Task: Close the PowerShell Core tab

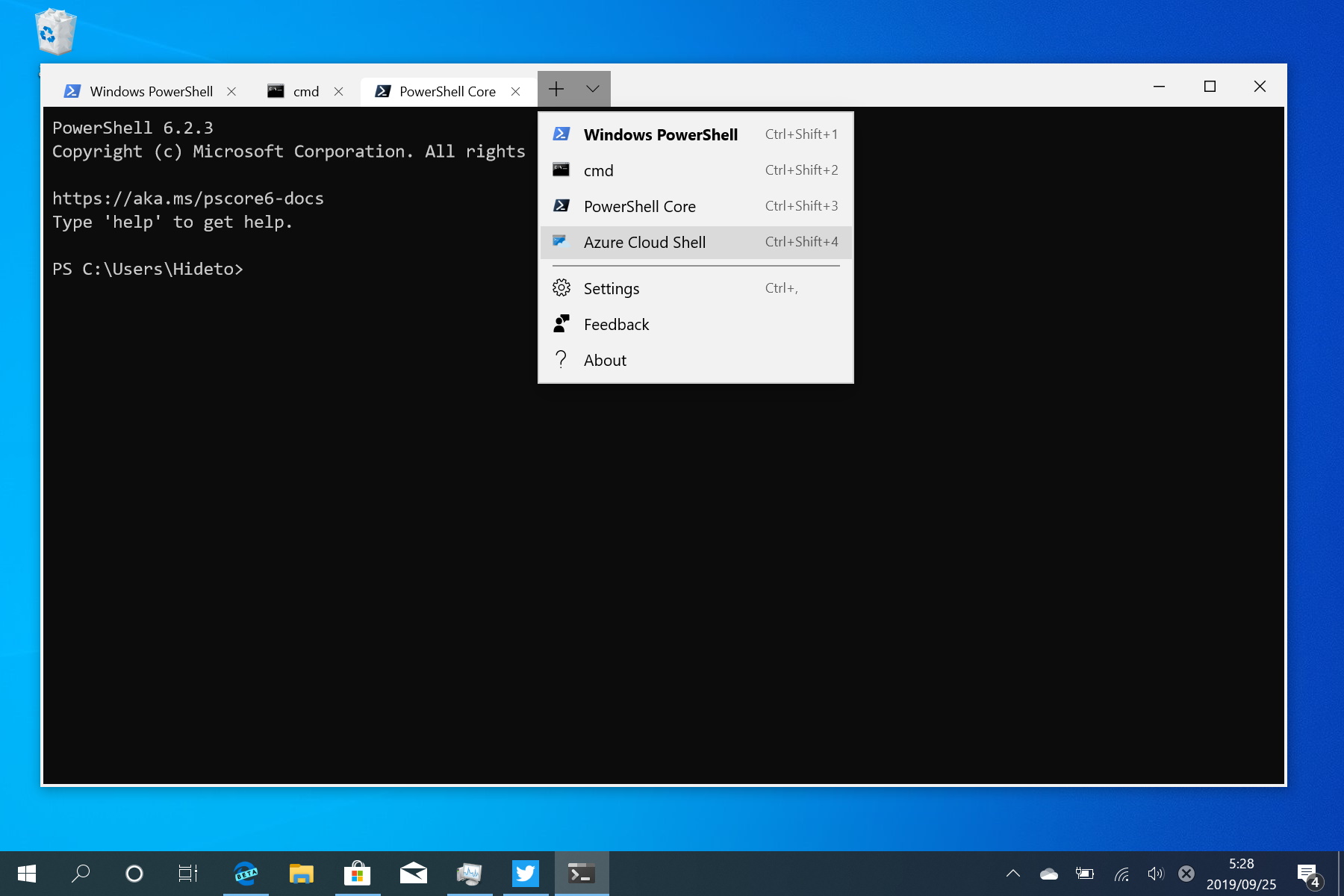Action: pyautogui.click(x=515, y=91)
